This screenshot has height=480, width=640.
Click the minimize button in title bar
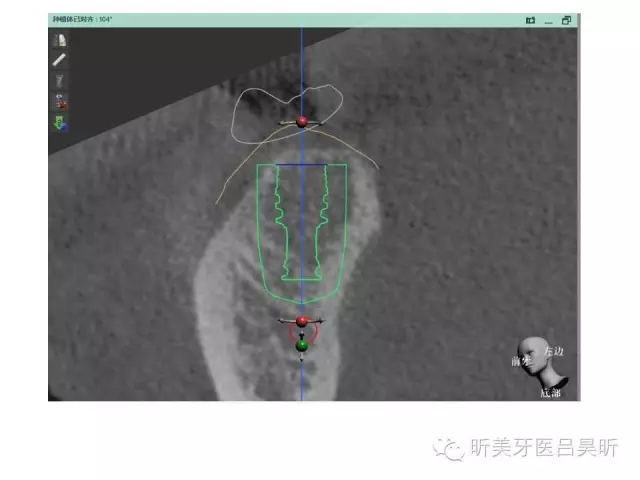[x=549, y=20]
